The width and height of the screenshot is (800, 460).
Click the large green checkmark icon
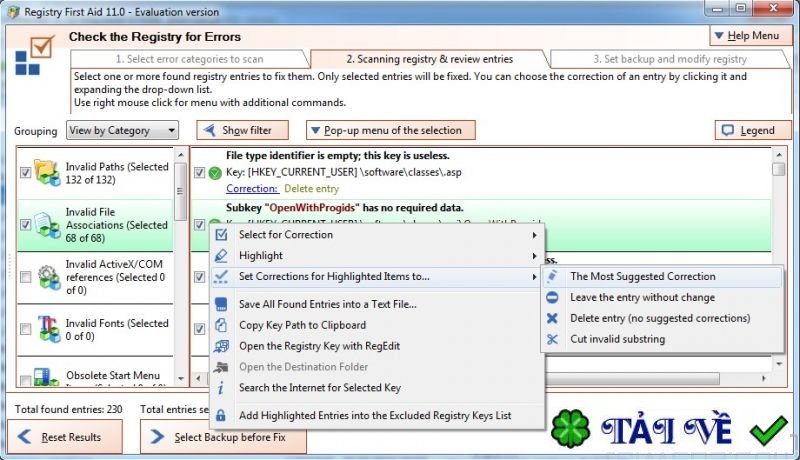769,430
